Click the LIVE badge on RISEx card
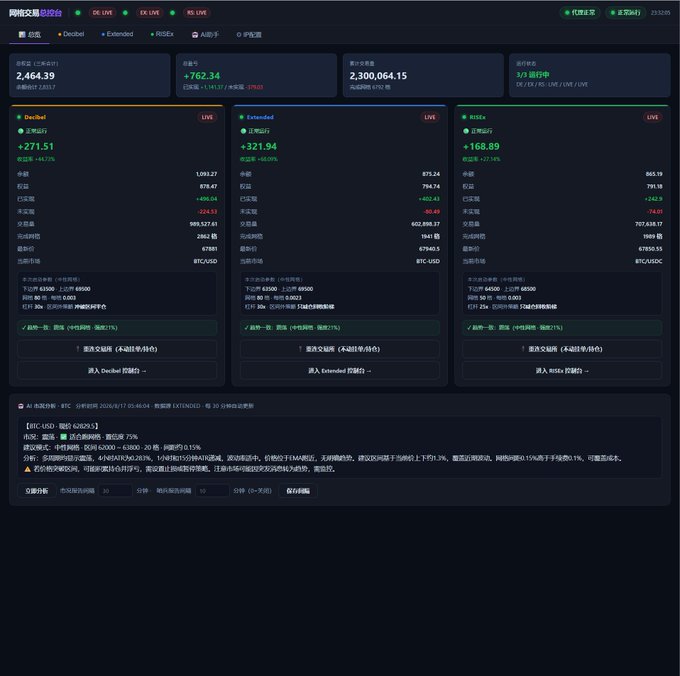This screenshot has height=676, width=680. pyautogui.click(x=653, y=117)
